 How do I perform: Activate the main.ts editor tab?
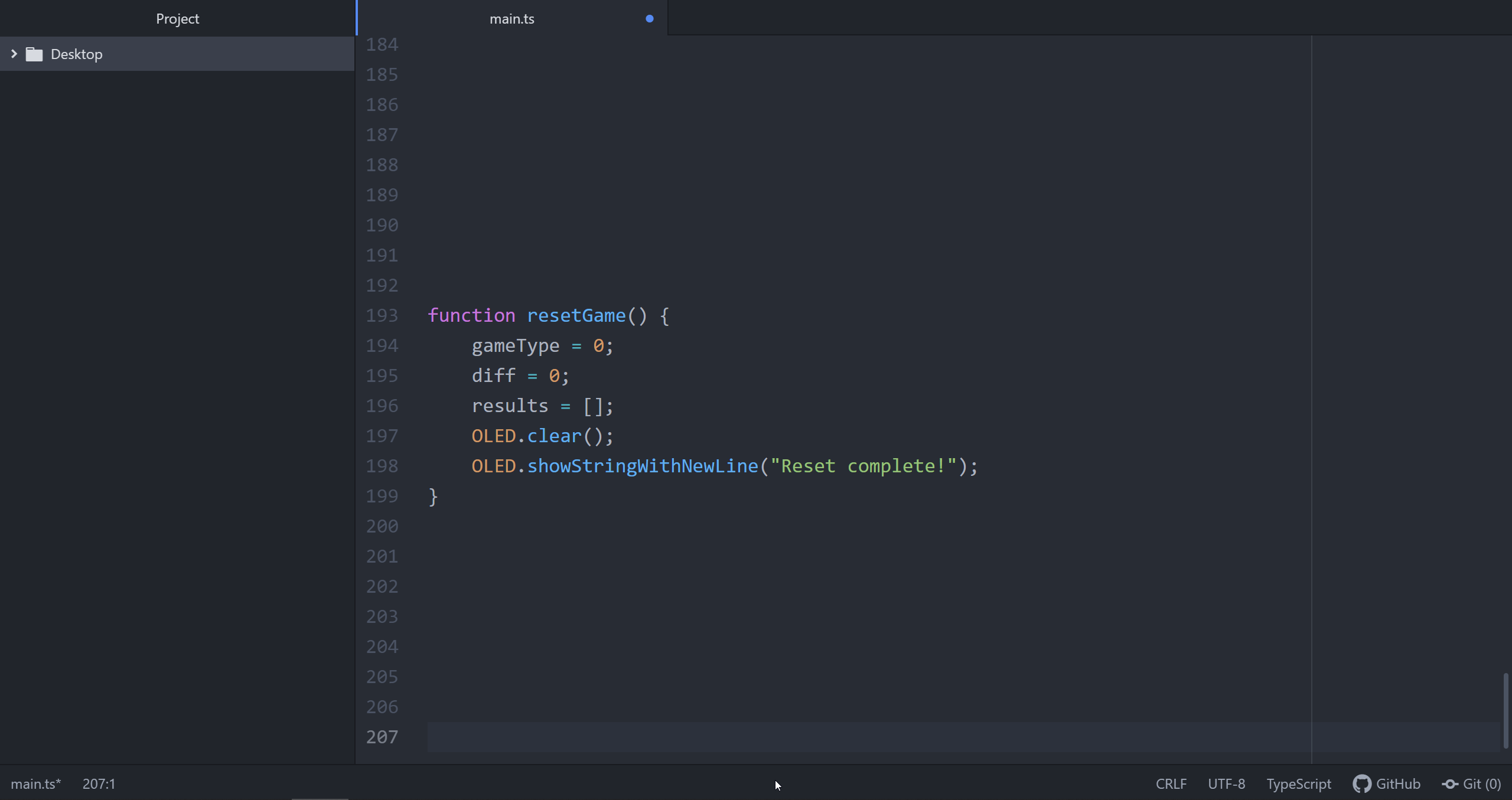coord(511,19)
